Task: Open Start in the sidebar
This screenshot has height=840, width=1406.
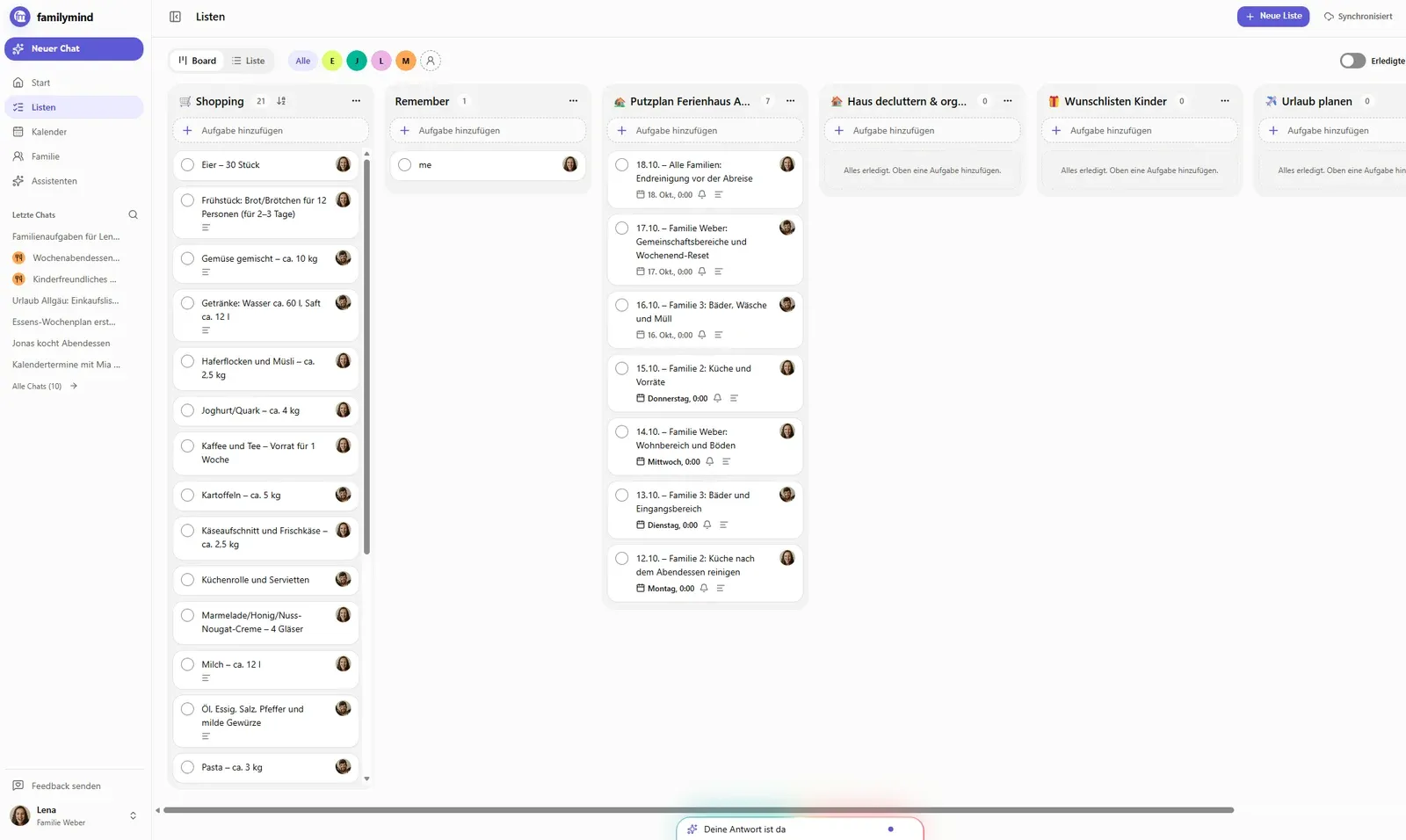Action: (x=74, y=83)
